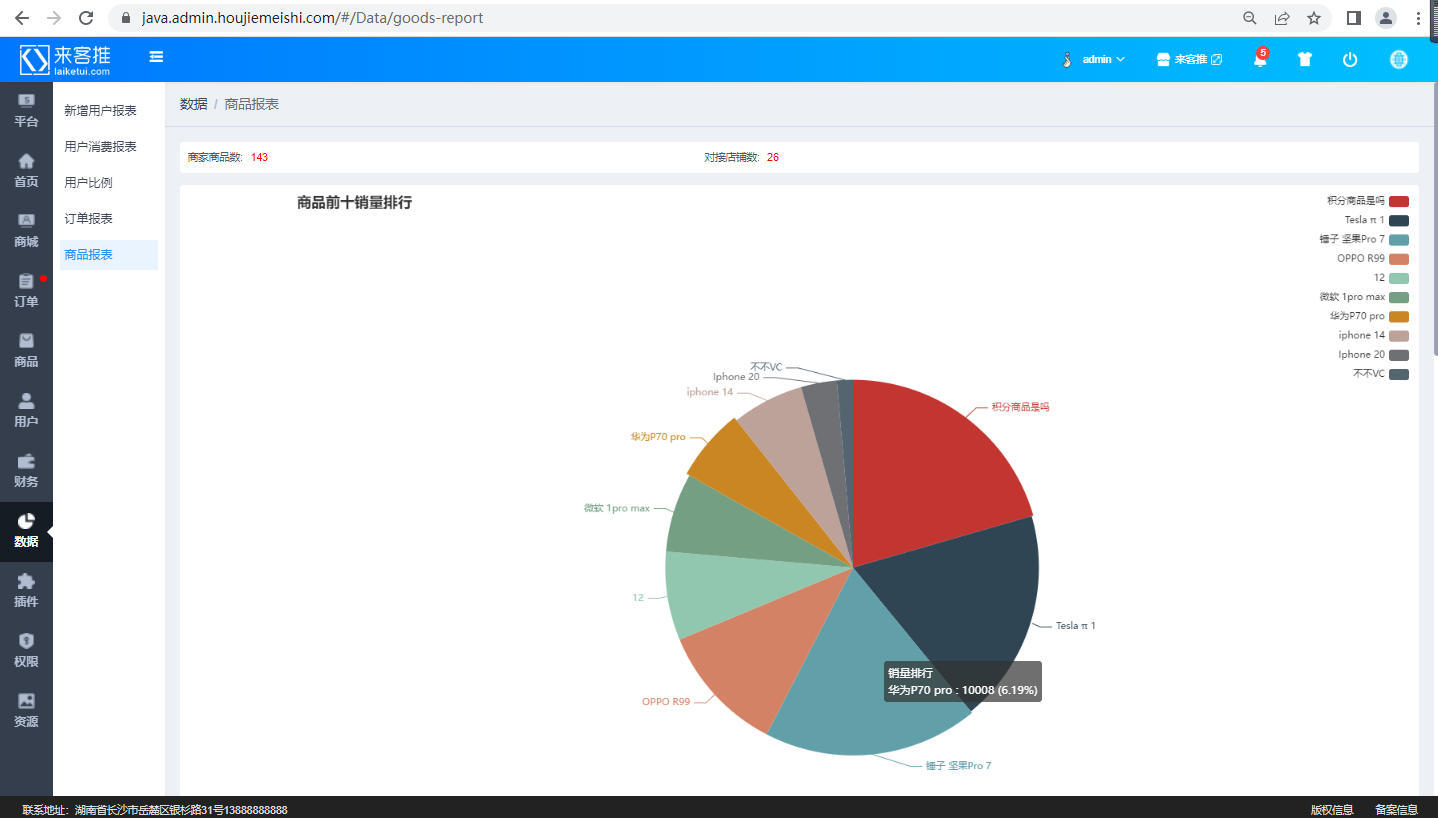Click 数据 breadcrumb link
This screenshot has width=1438, height=818.
pos(193,104)
